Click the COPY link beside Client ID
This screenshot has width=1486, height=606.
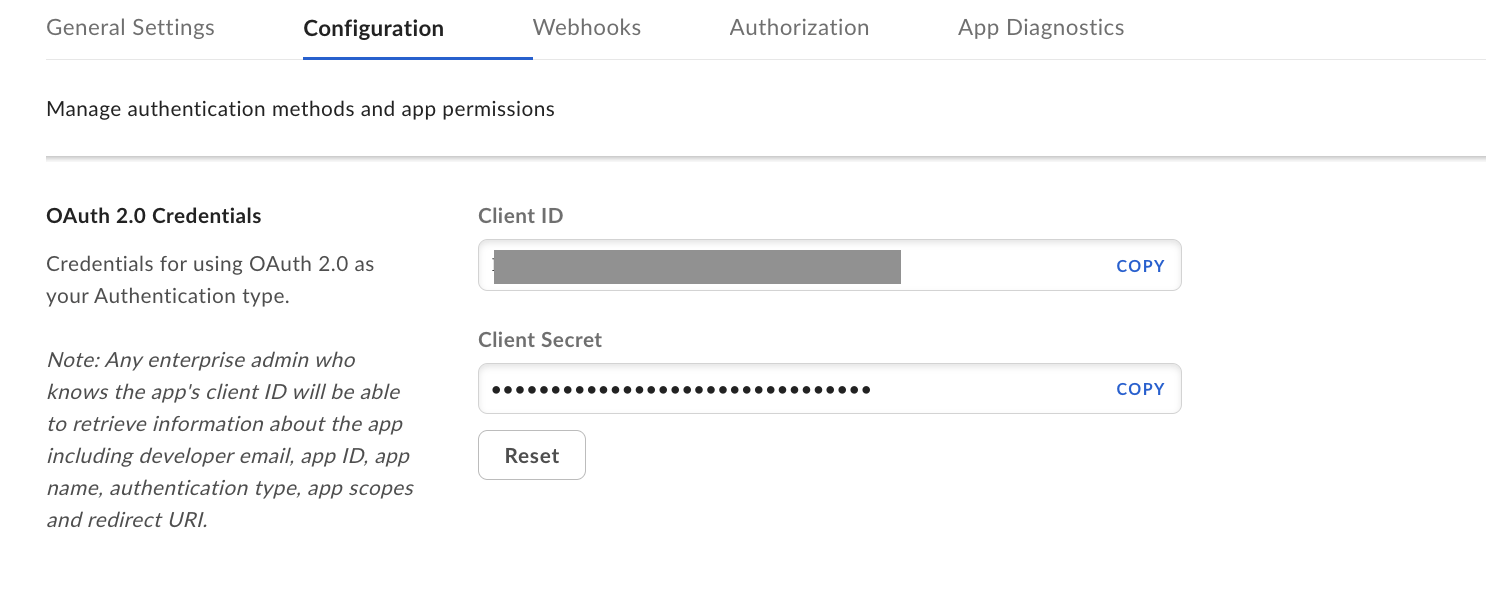(1139, 265)
